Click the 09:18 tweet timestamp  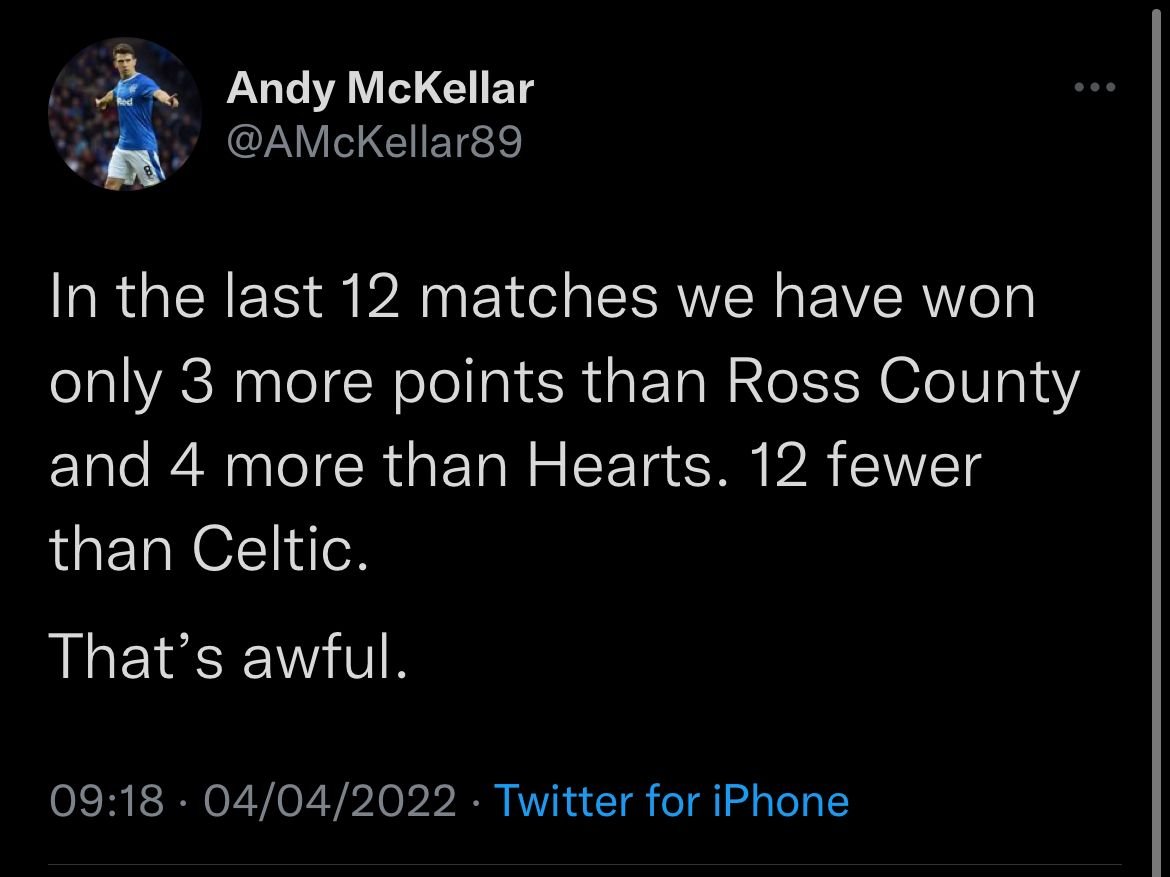click(107, 801)
